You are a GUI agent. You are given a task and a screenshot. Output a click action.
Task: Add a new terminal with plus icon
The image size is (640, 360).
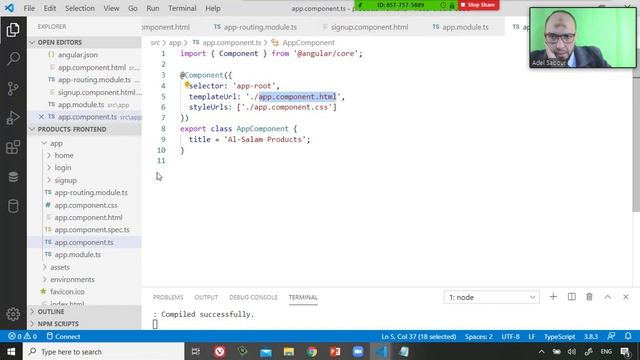pos(553,297)
